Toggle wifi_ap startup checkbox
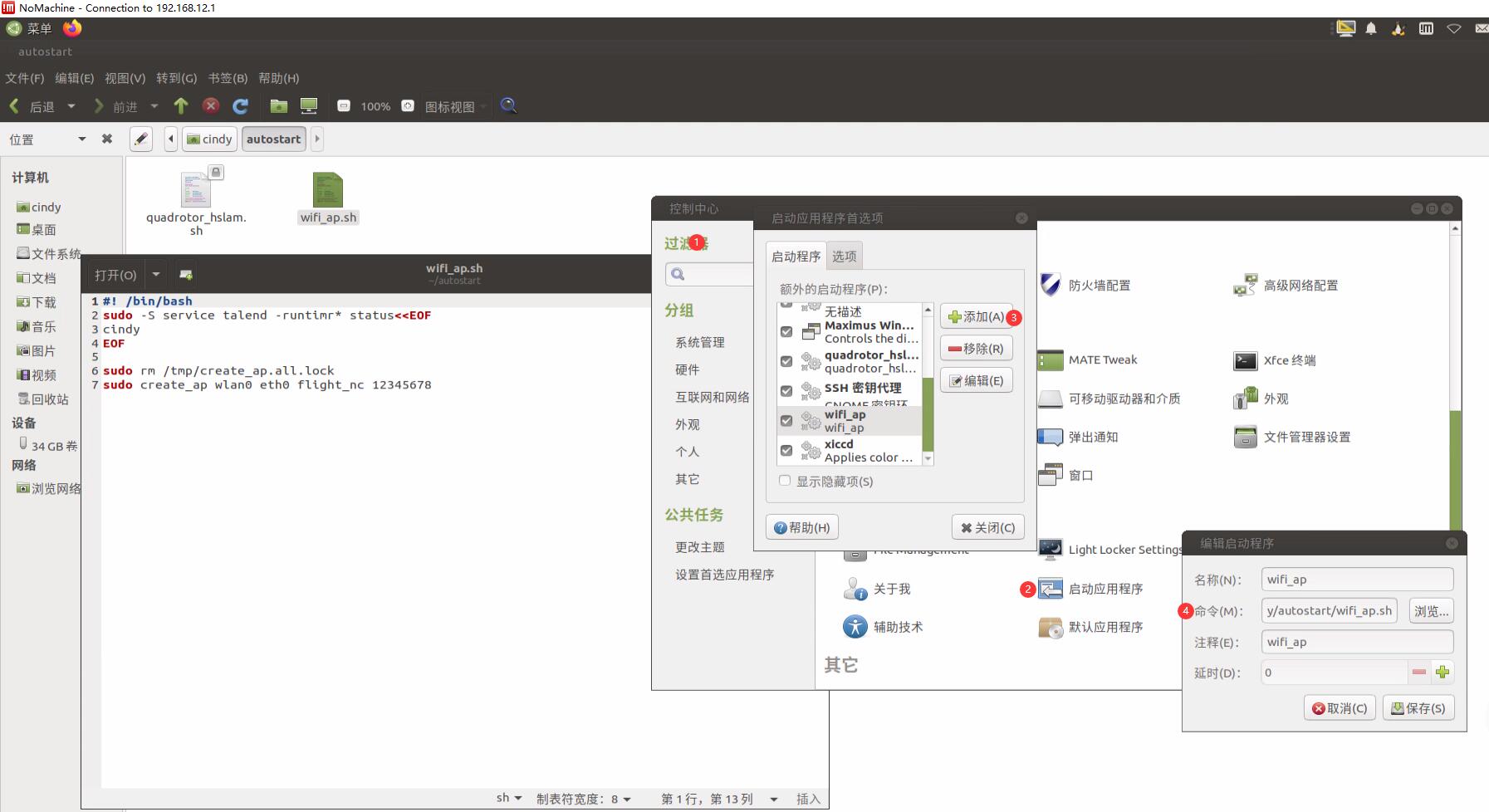This screenshot has height=812, width=1489. [786, 421]
